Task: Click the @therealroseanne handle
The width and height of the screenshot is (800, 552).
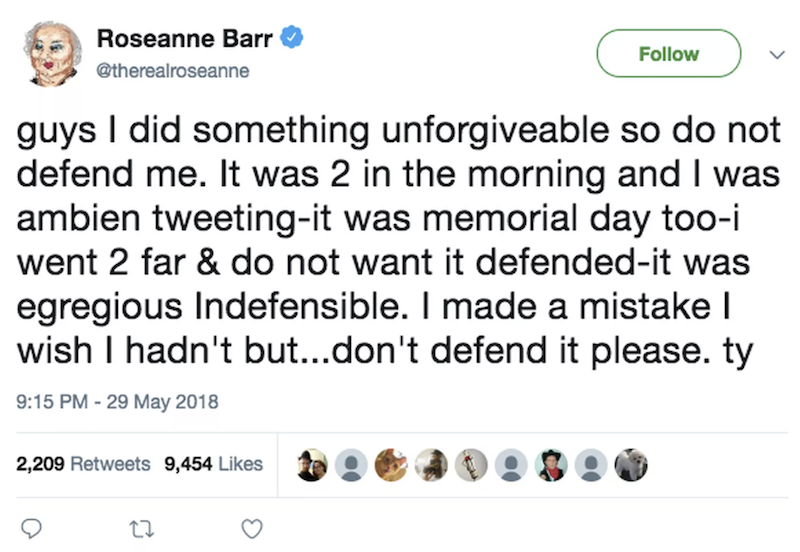Action: tap(172, 70)
